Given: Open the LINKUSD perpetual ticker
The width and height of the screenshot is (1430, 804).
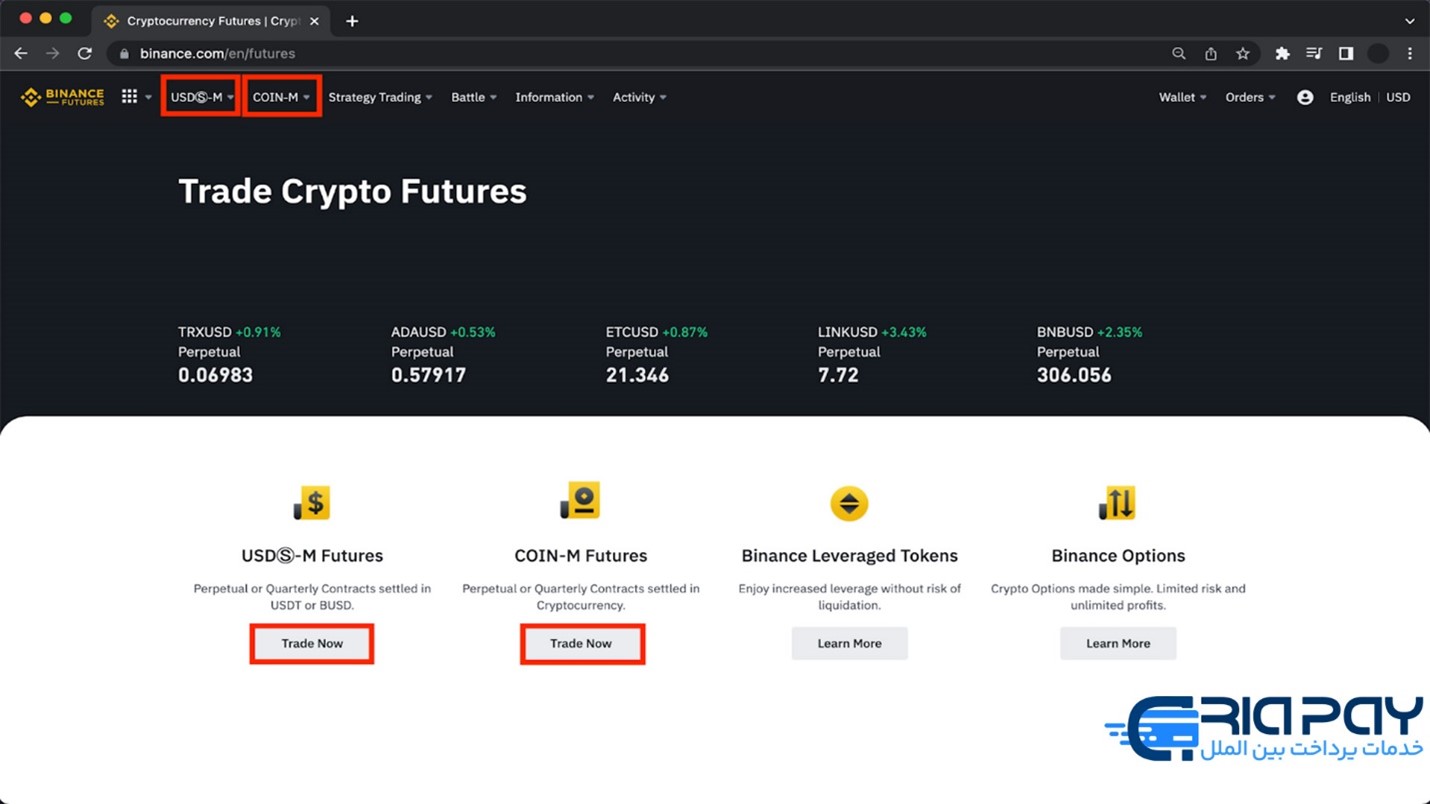Looking at the screenshot, I should point(872,356).
